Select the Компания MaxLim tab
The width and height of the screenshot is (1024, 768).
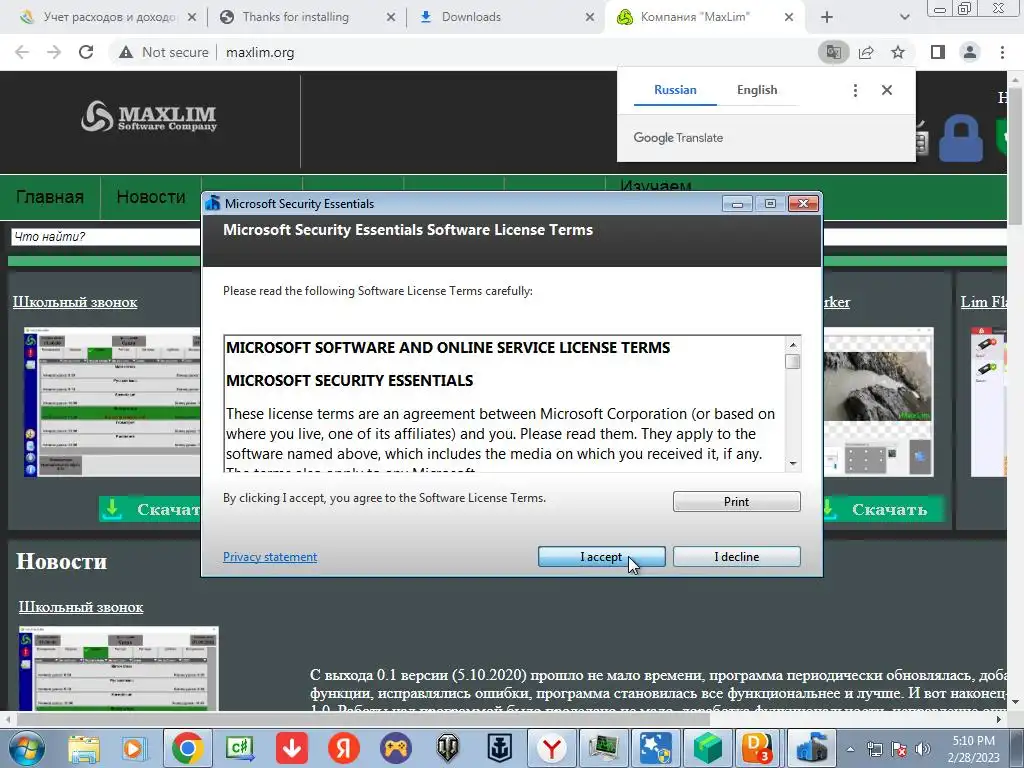706,17
